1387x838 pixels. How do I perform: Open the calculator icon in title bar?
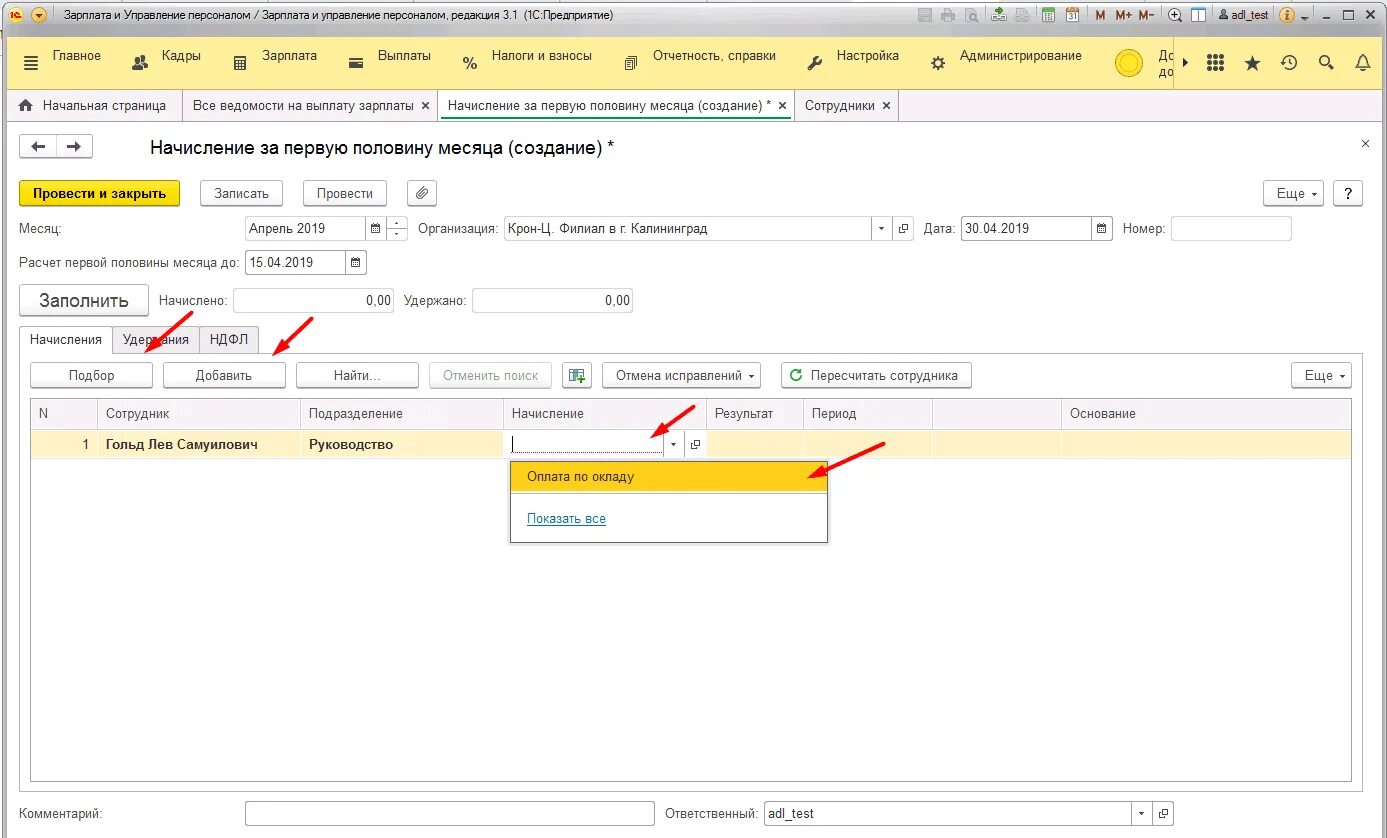pyautogui.click(x=1048, y=15)
